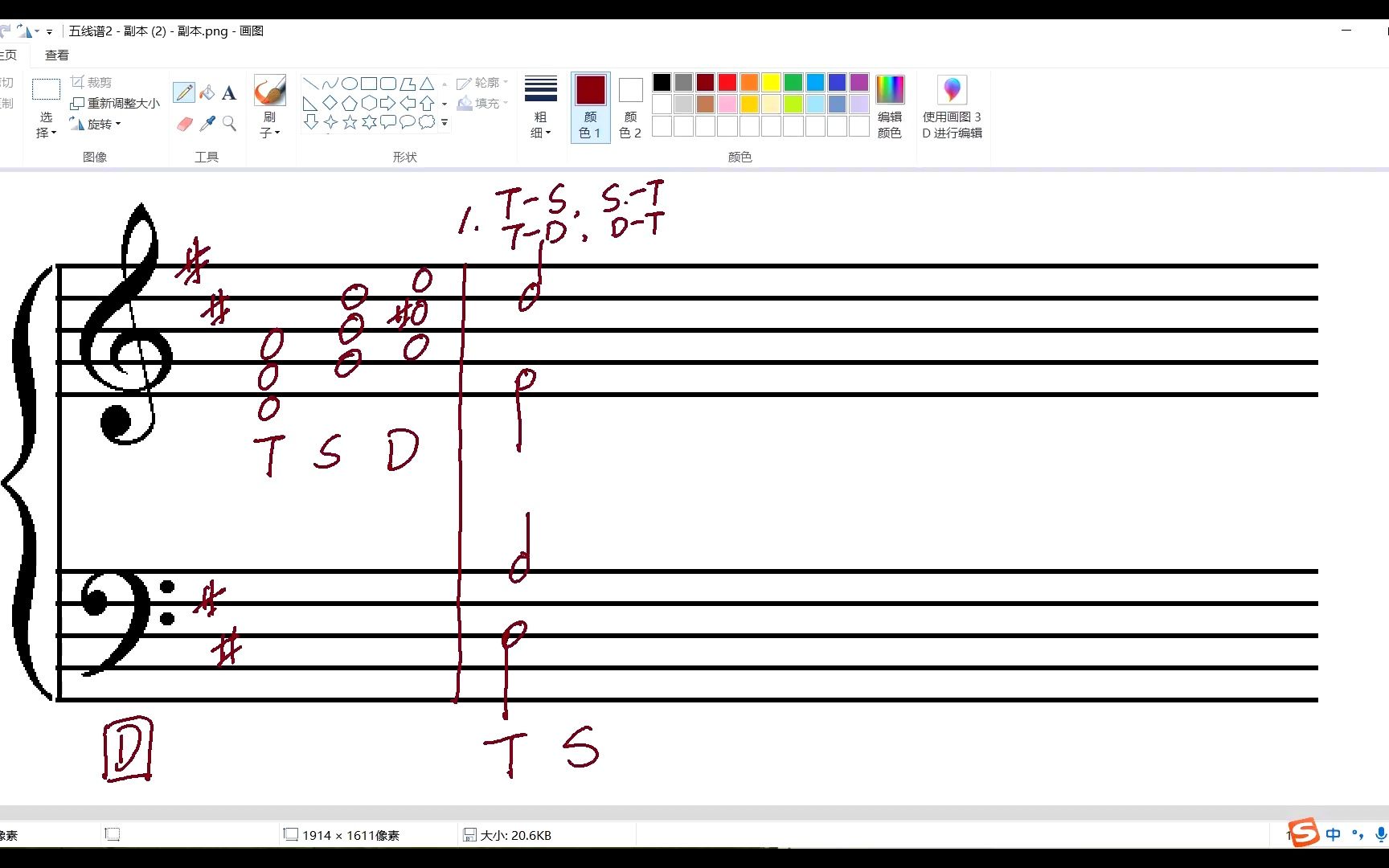Select the Eraser tool
1389x868 pixels.
coord(184,123)
